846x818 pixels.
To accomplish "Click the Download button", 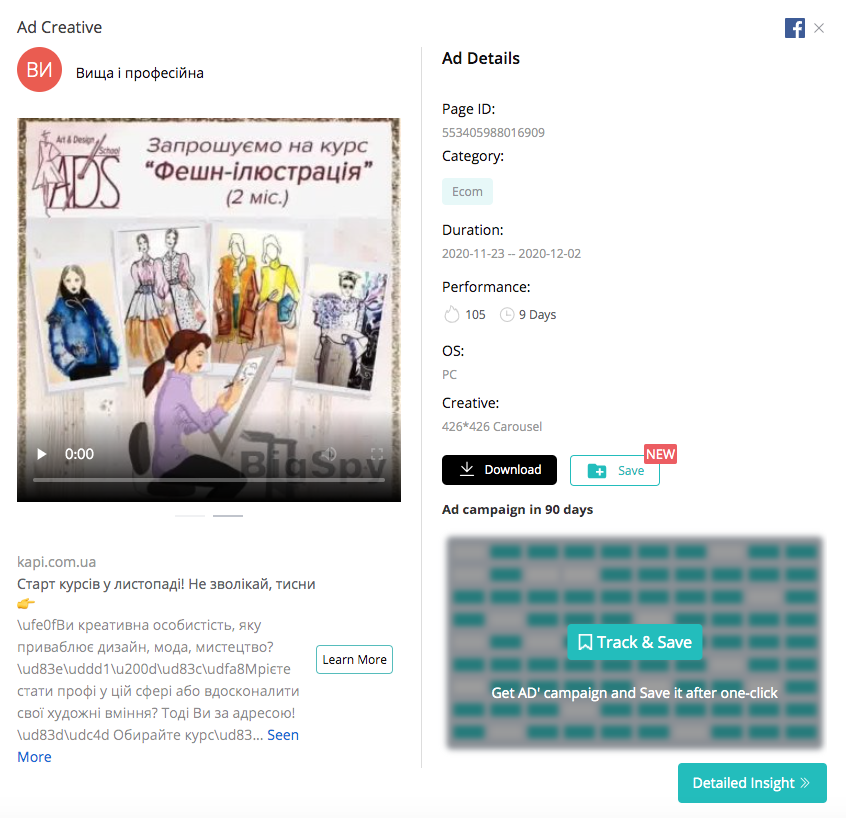I will pyautogui.click(x=499, y=470).
